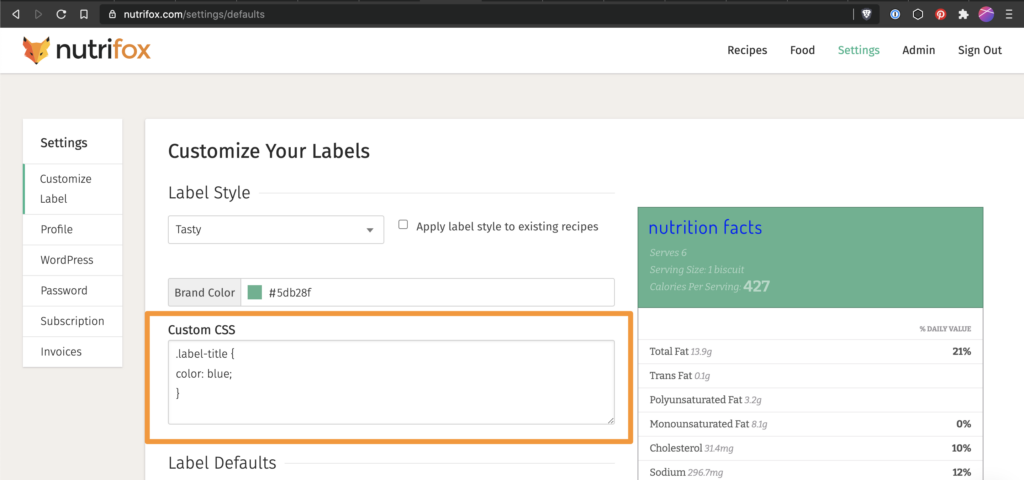Click inside the Custom CSS text area
1024x480 pixels.
point(391,382)
